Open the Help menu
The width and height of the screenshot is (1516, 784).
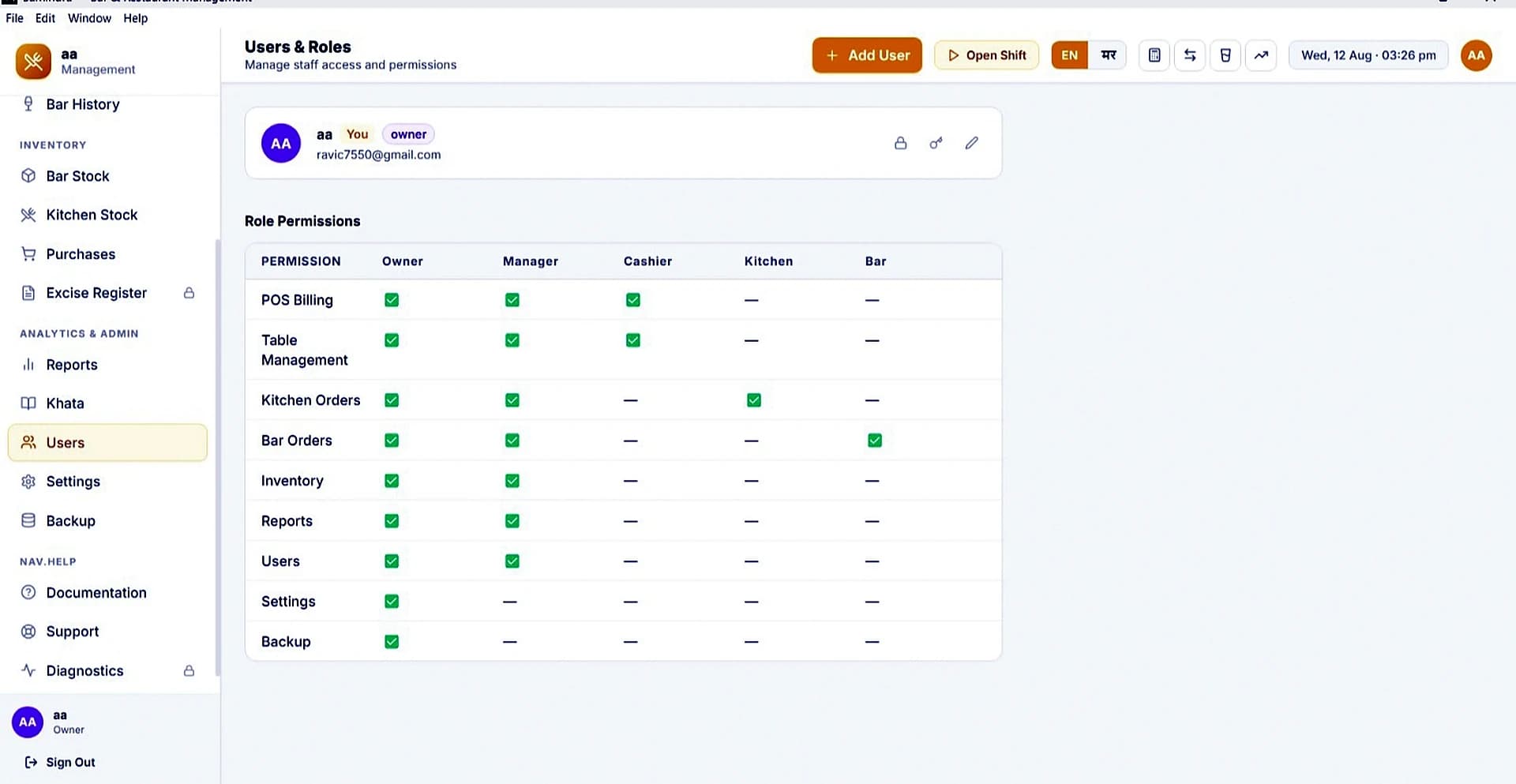click(x=136, y=18)
